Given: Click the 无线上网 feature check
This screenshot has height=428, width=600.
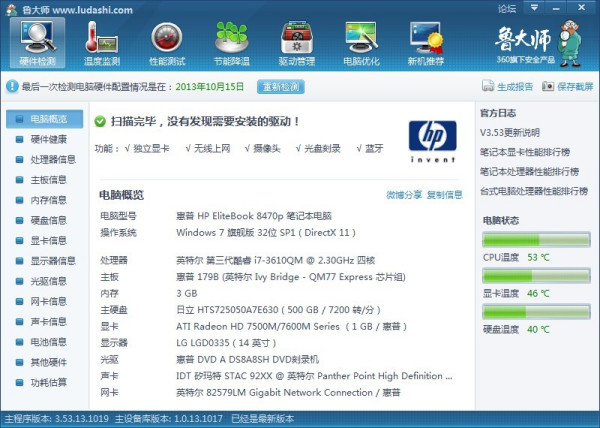Looking at the screenshot, I should (208, 148).
